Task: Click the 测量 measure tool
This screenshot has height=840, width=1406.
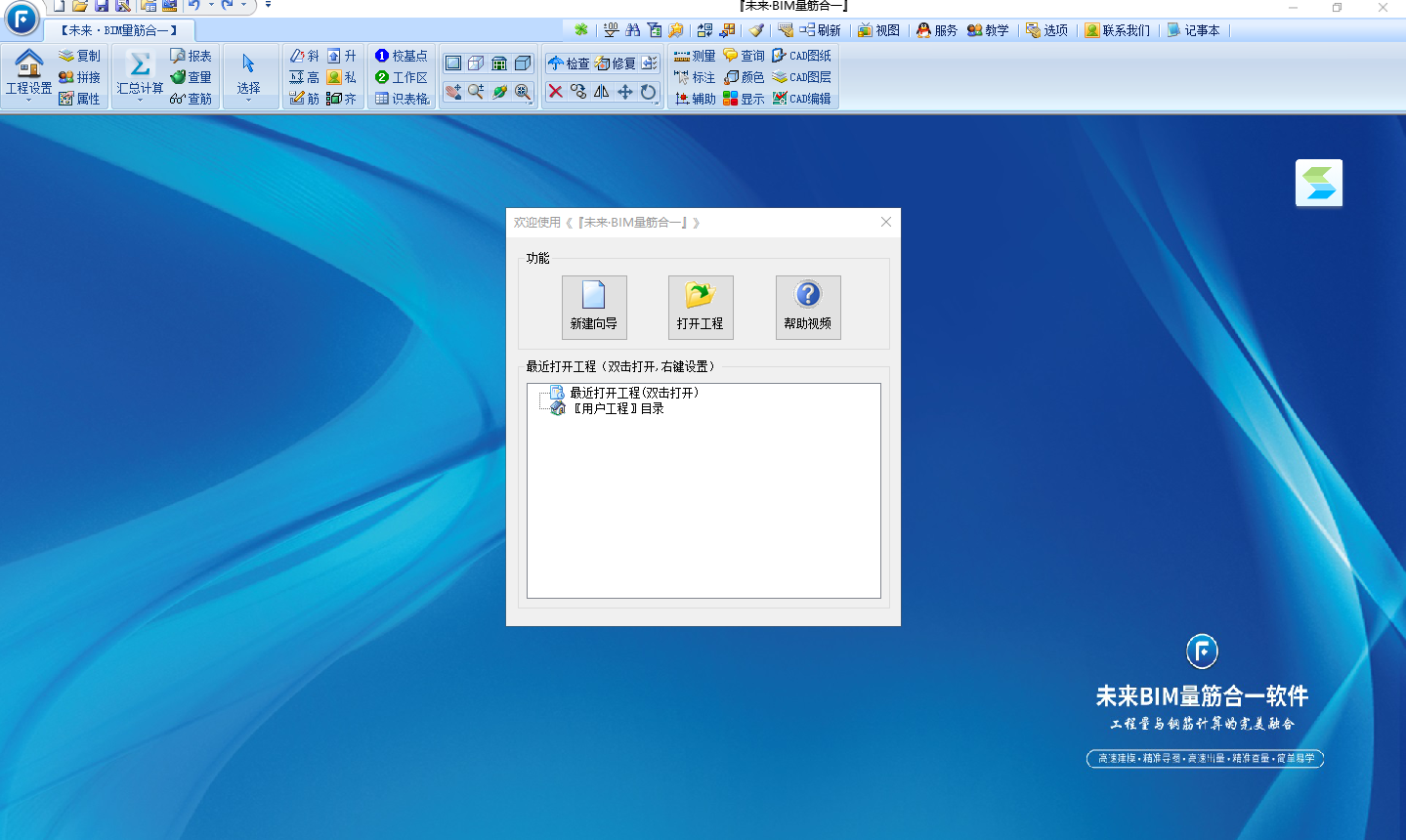Action: [695, 56]
